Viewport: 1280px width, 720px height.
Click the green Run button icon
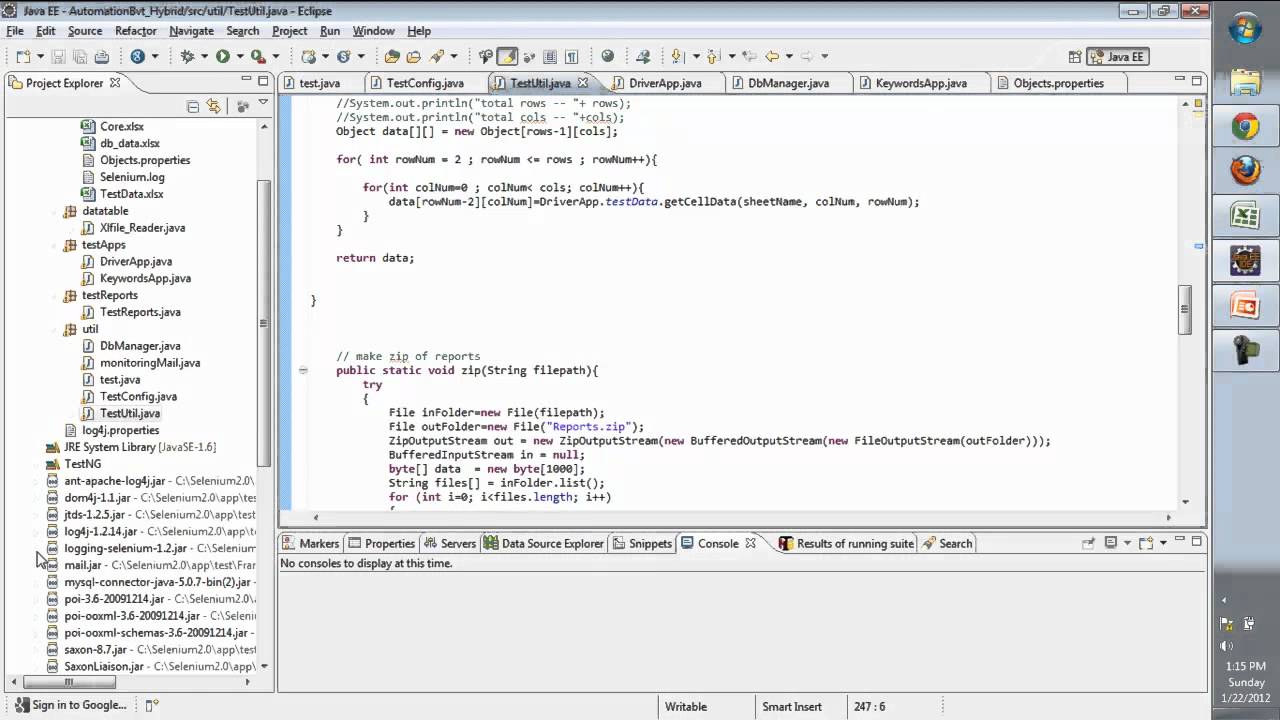[x=223, y=57]
